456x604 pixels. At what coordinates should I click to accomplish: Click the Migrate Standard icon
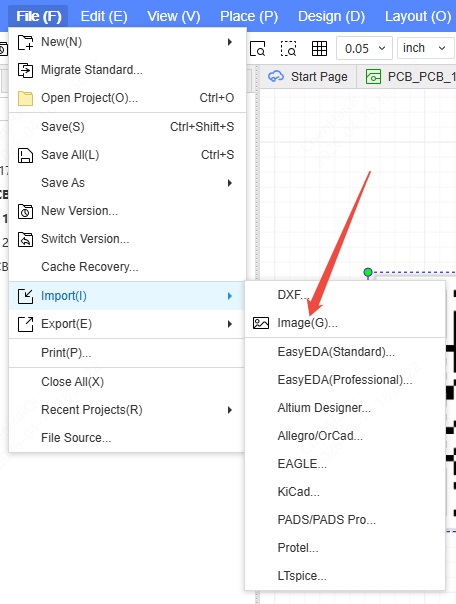tap(25, 70)
